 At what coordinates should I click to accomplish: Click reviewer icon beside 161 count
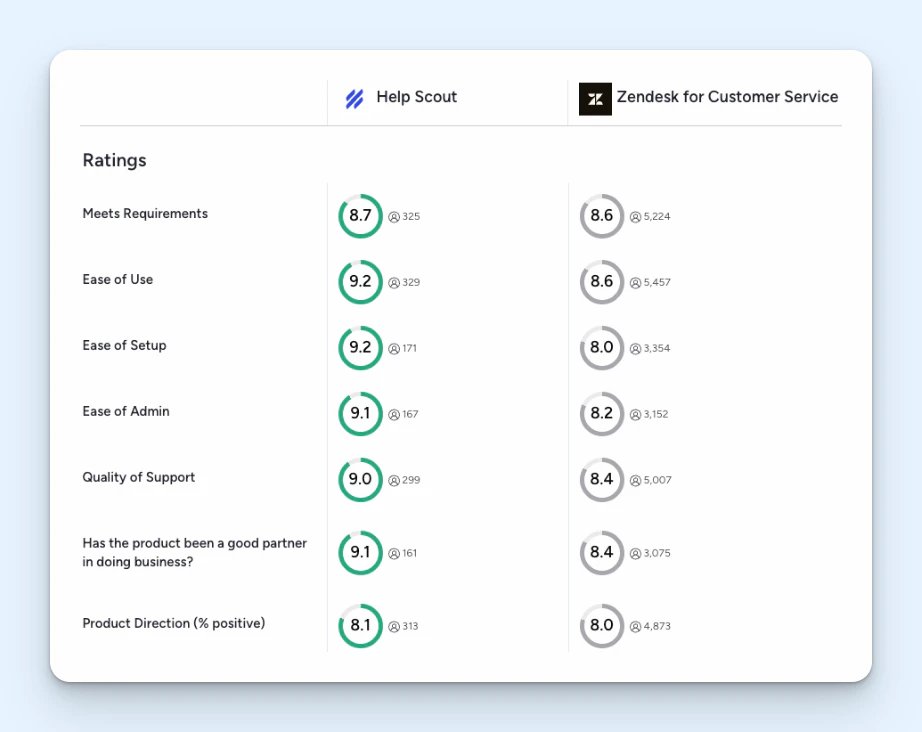pos(394,554)
